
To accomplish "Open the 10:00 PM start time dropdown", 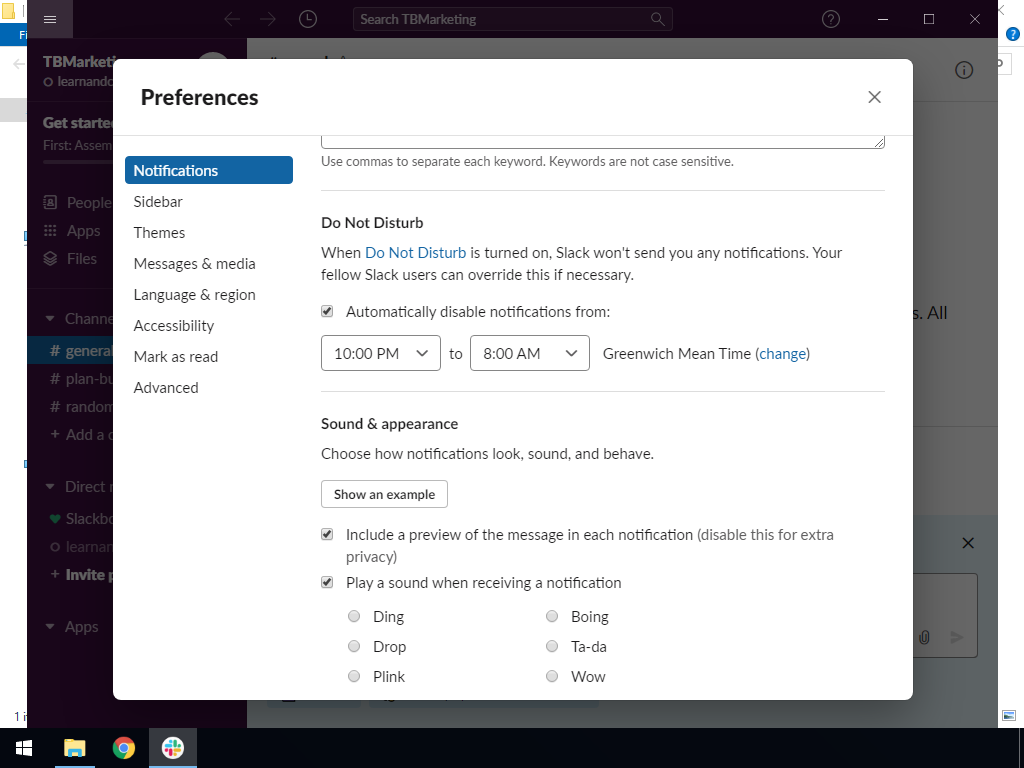I will (x=380, y=353).
